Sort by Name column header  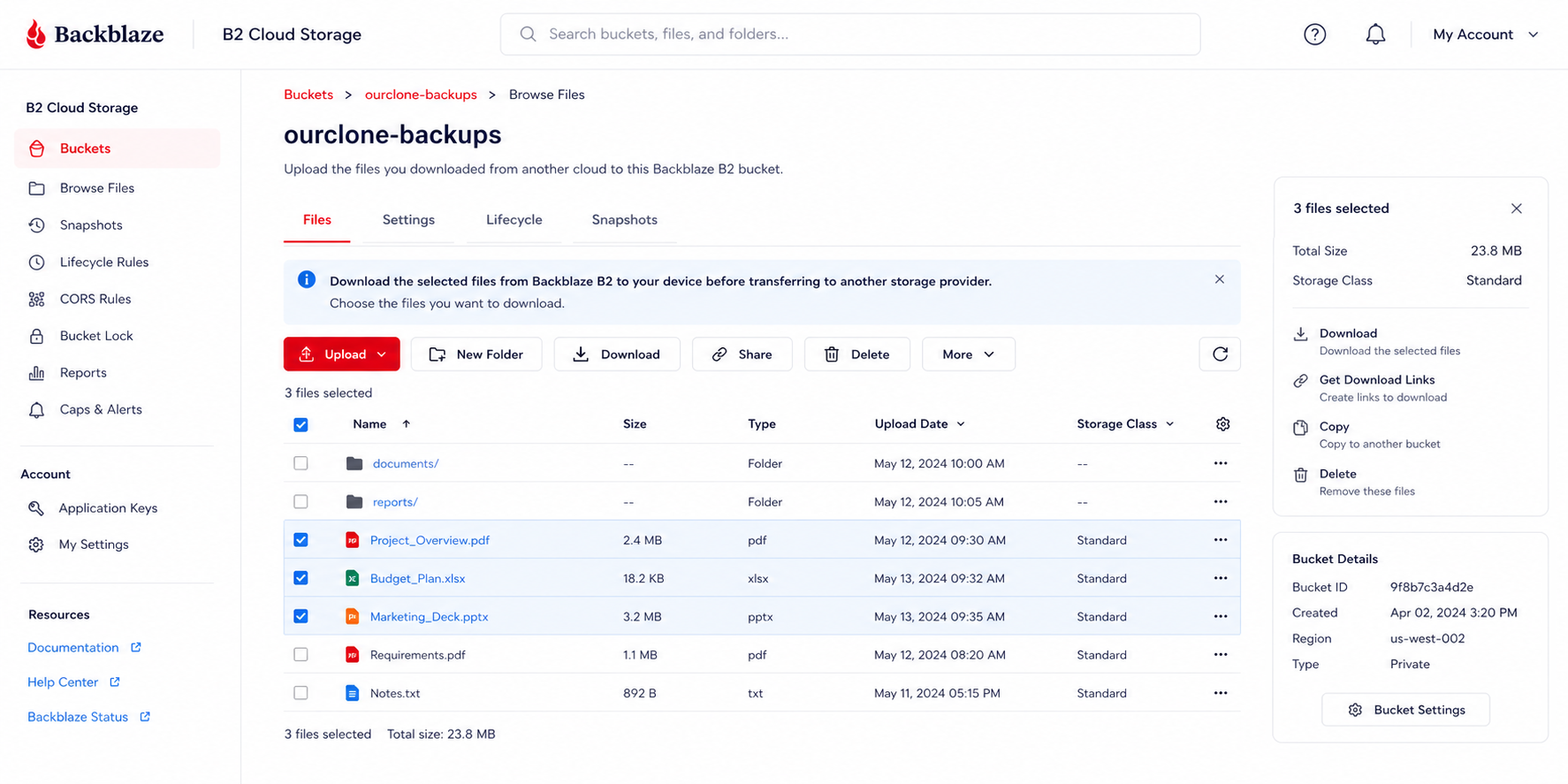381,424
